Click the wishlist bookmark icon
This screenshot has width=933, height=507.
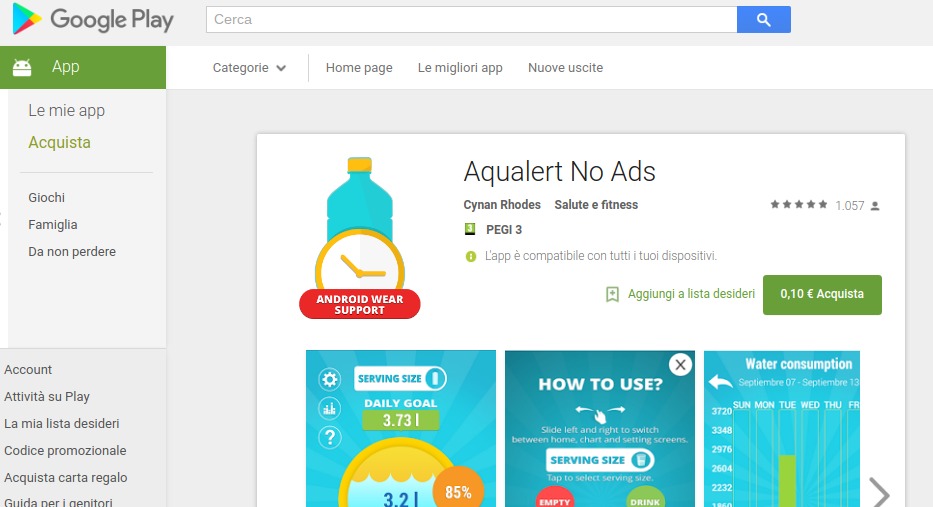(612, 294)
